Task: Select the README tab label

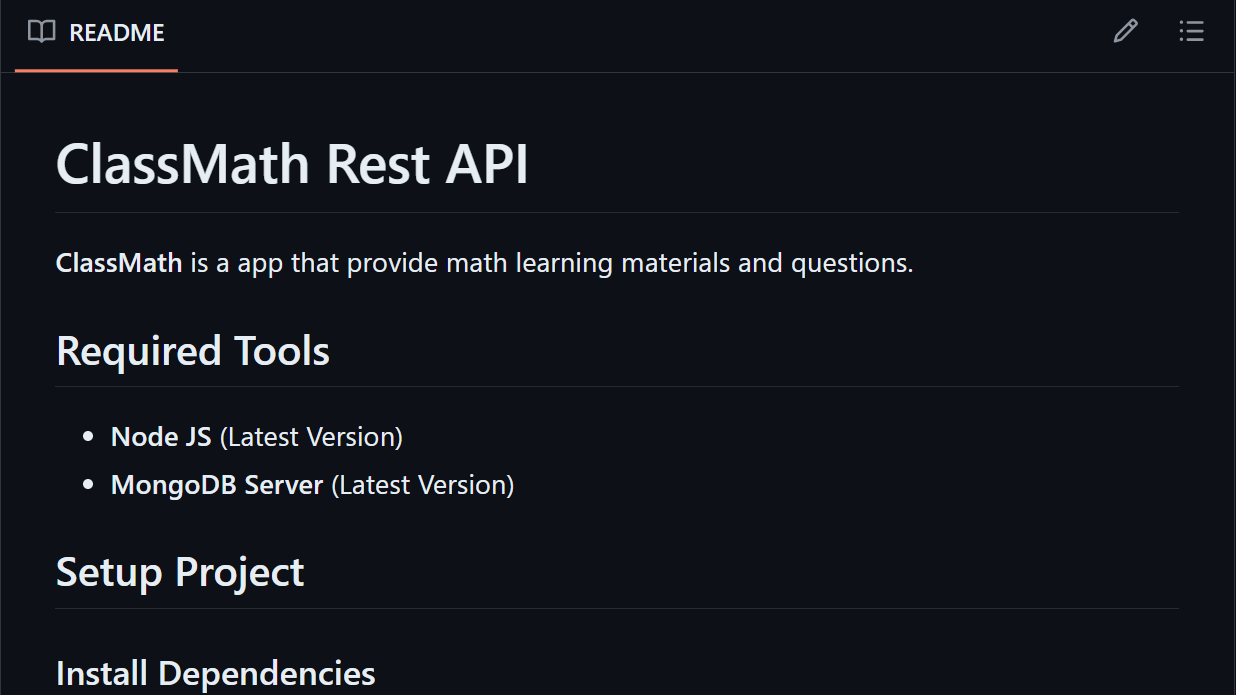Action: [115, 31]
